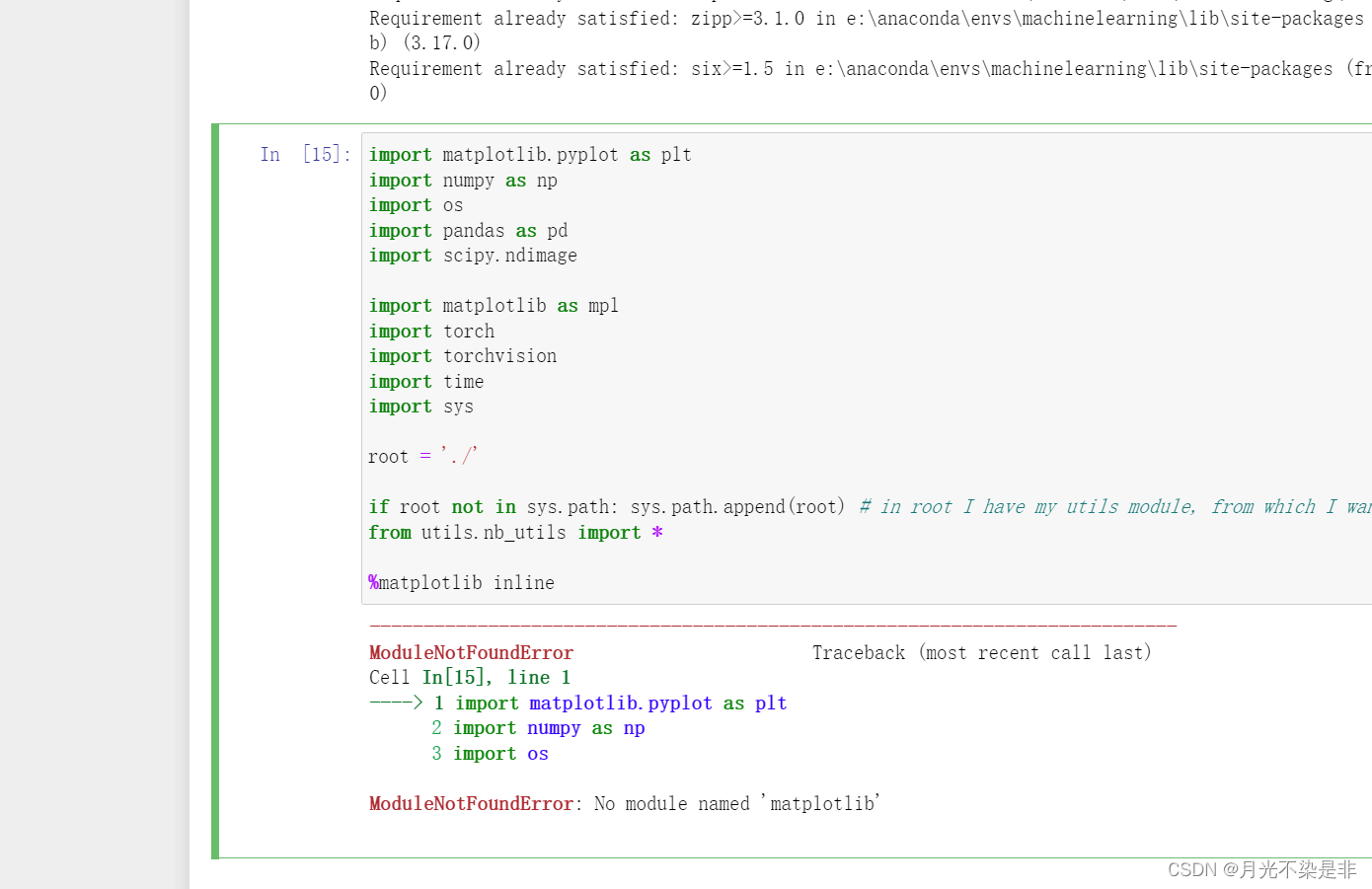Click 'Traceback (most recent call last)' text

tap(982, 653)
